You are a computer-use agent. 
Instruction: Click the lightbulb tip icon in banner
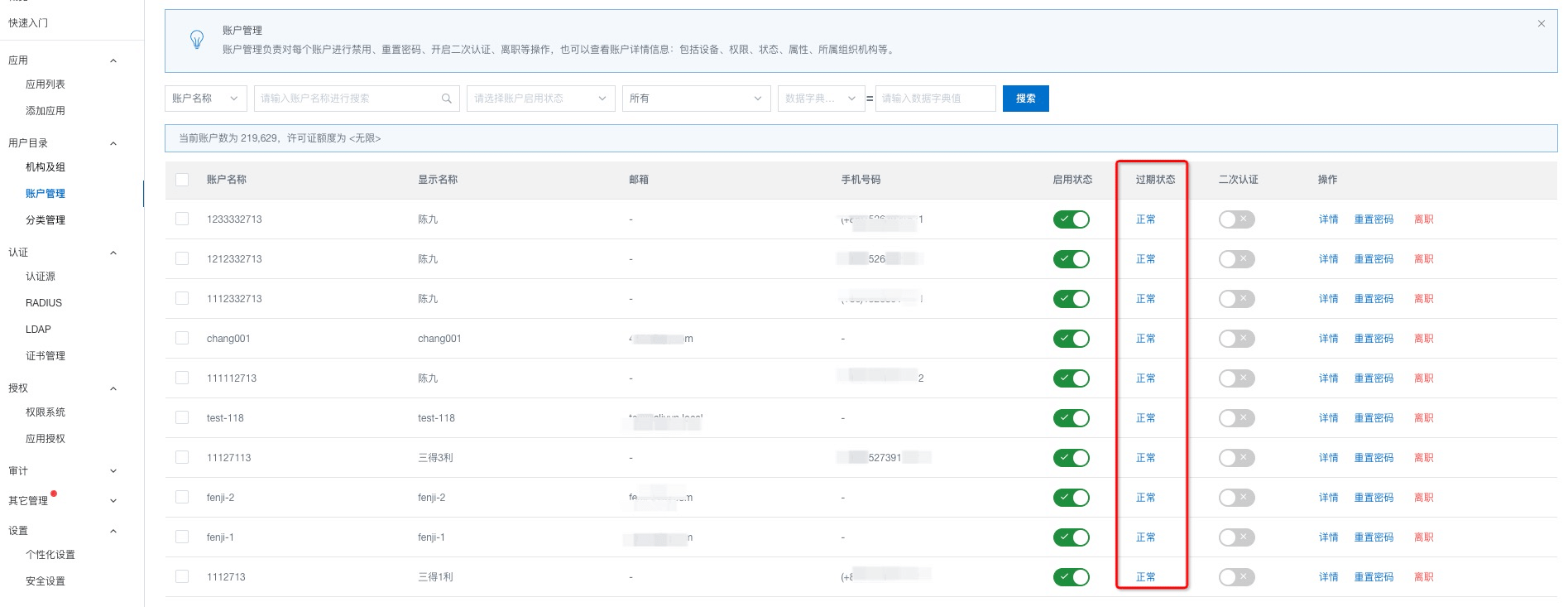pyautogui.click(x=197, y=40)
